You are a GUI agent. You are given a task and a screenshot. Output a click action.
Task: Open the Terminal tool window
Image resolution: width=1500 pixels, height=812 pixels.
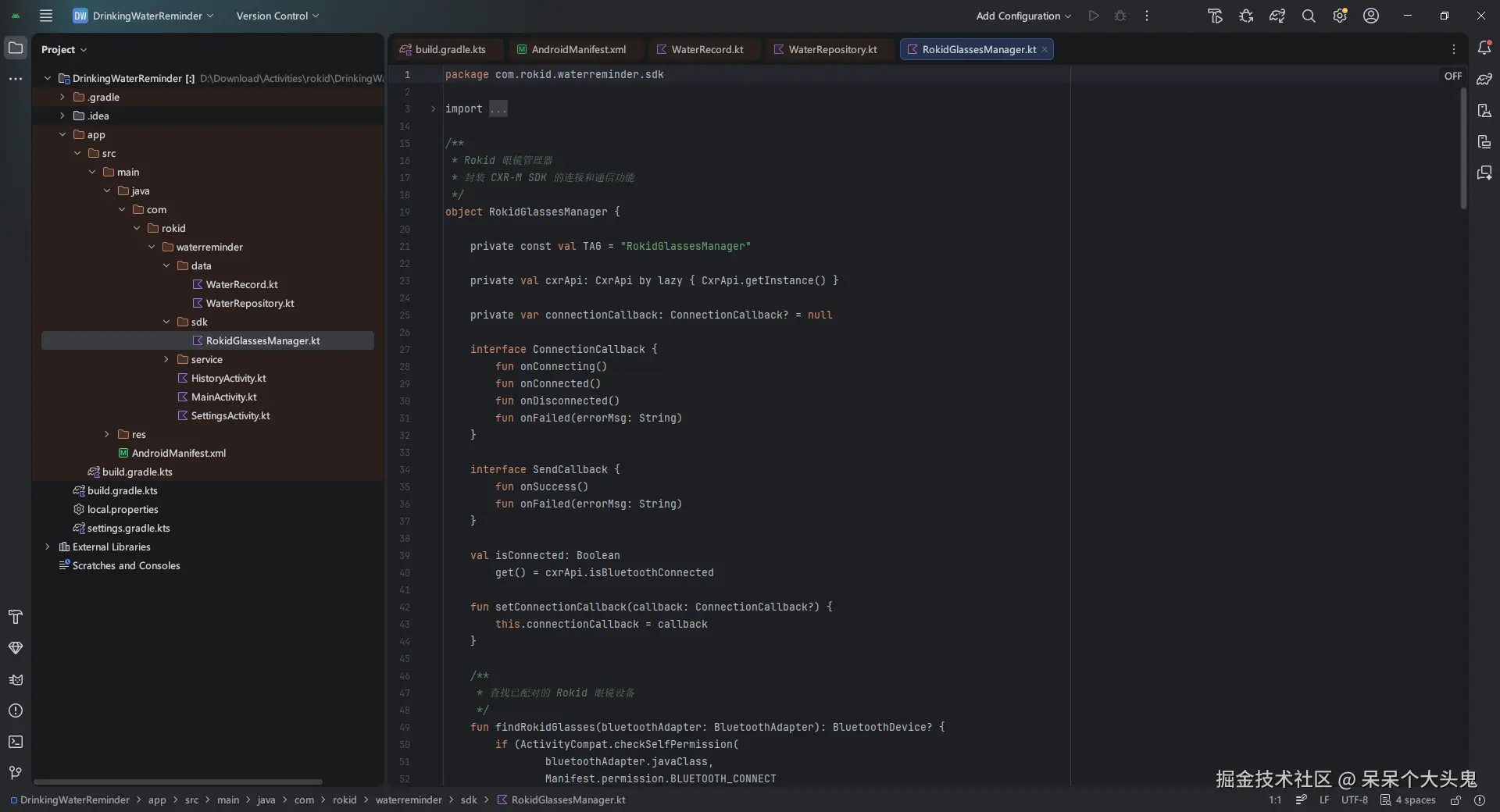[16, 742]
